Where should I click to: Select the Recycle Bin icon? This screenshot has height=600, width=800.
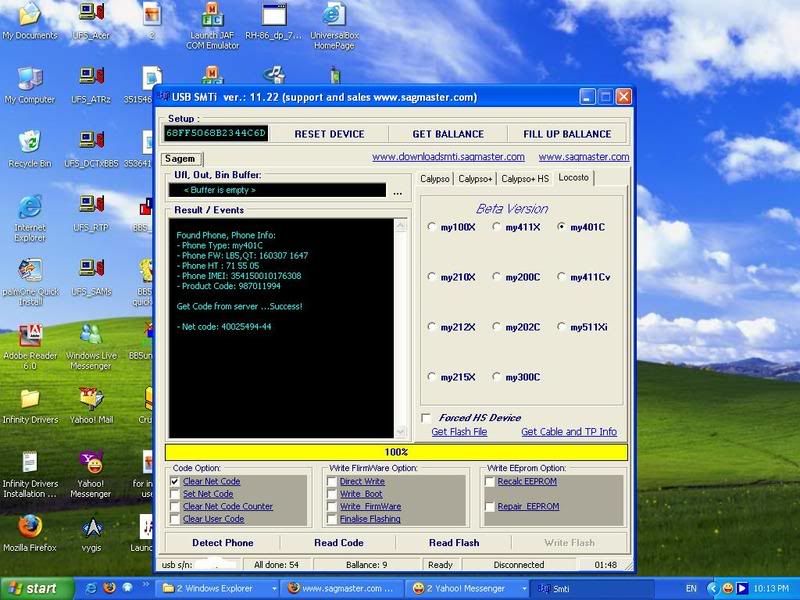pos(30,149)
